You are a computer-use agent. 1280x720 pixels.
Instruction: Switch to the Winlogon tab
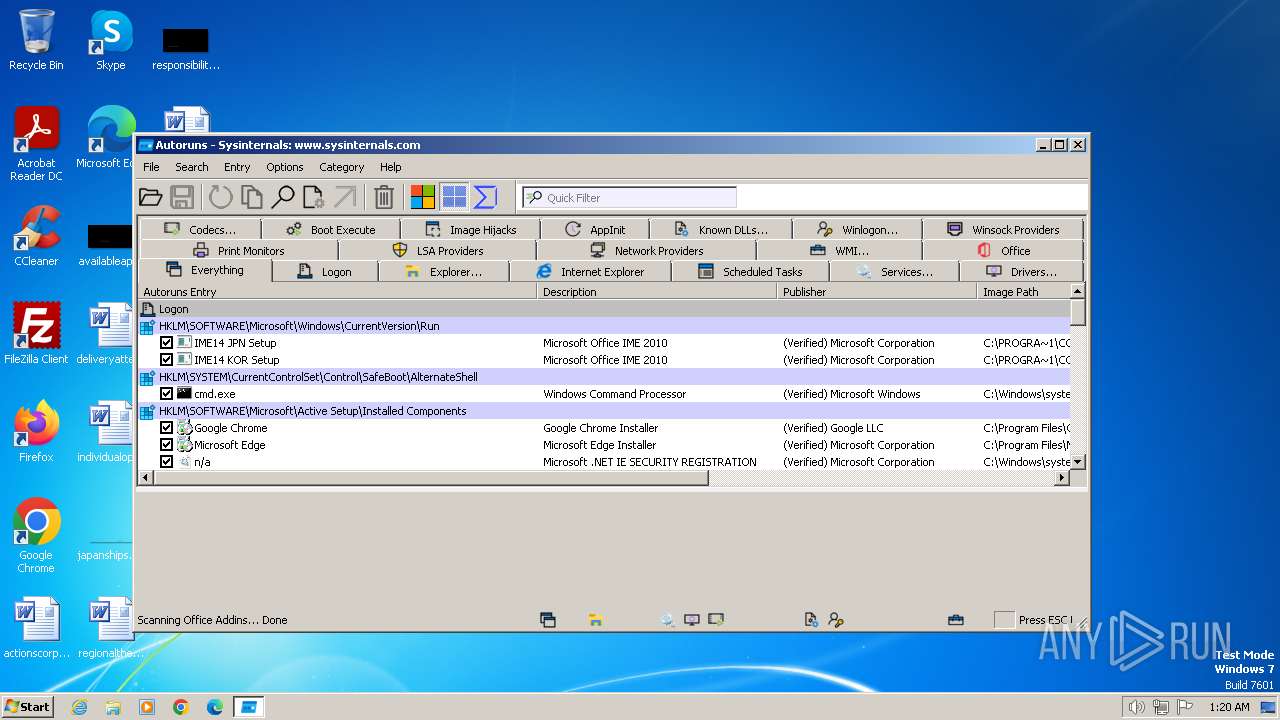857,230
